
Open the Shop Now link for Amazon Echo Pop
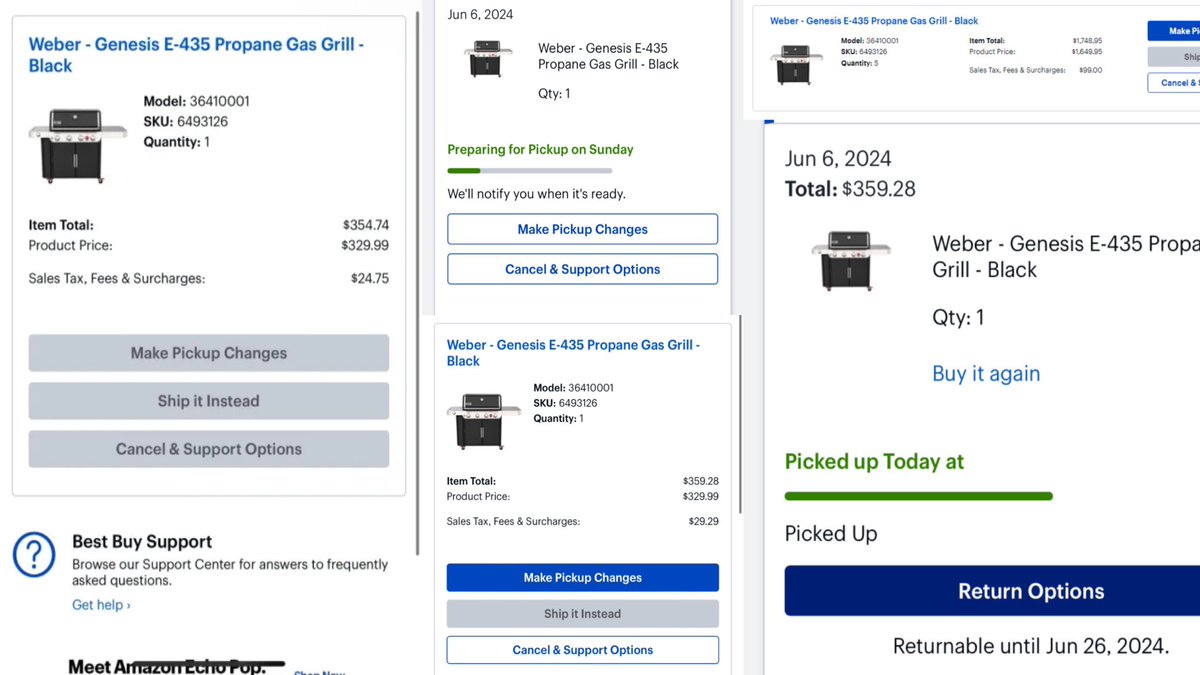point(318,671)
